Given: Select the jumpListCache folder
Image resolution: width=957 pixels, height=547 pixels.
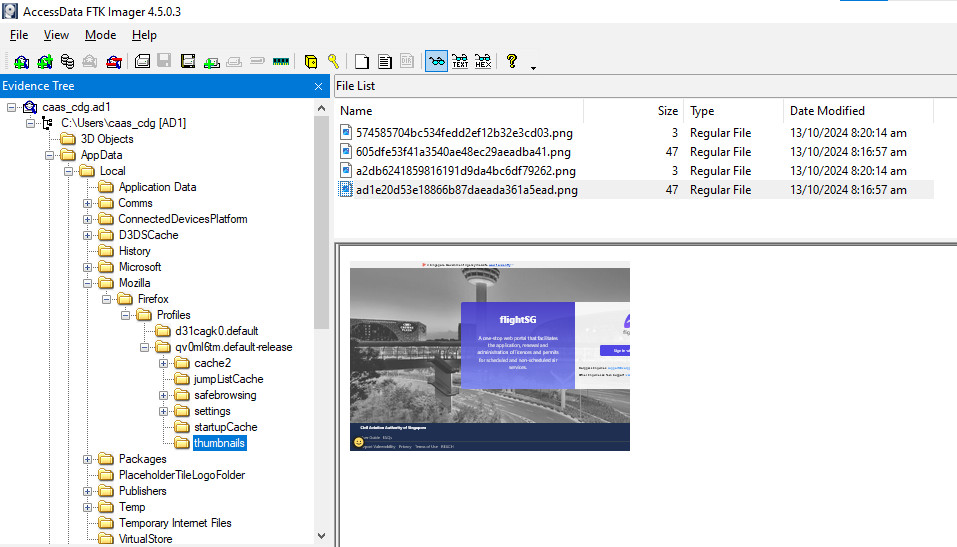Looking at the screenshot, I should (228, 379).
